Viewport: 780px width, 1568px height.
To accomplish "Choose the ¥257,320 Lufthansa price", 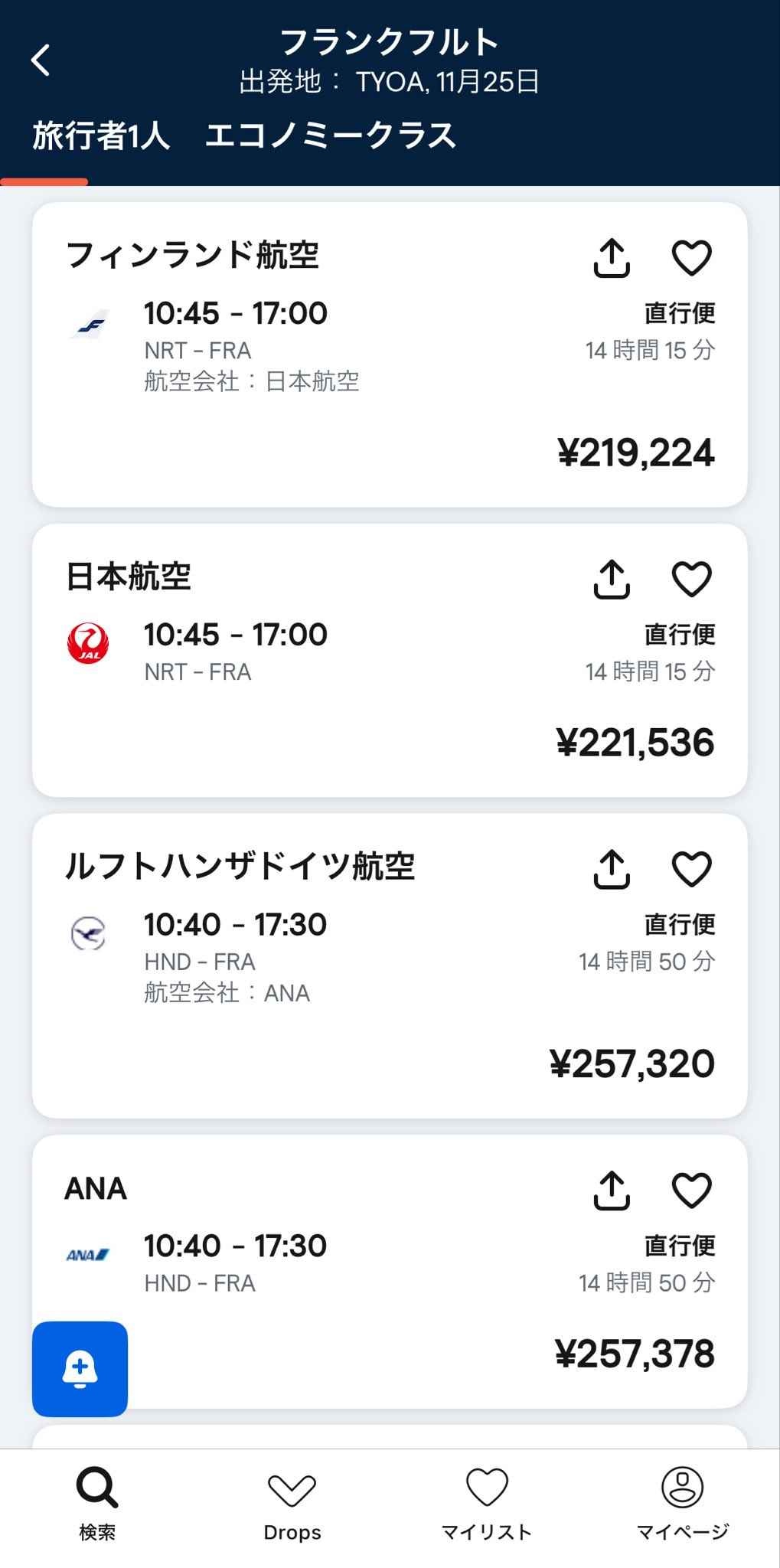I will (632, 1064).
